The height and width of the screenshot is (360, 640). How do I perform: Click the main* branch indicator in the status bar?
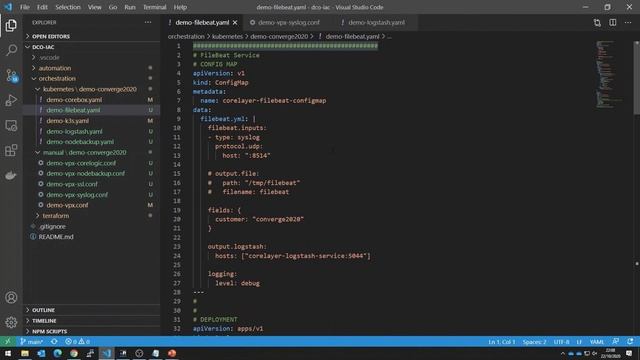(31, 342)
